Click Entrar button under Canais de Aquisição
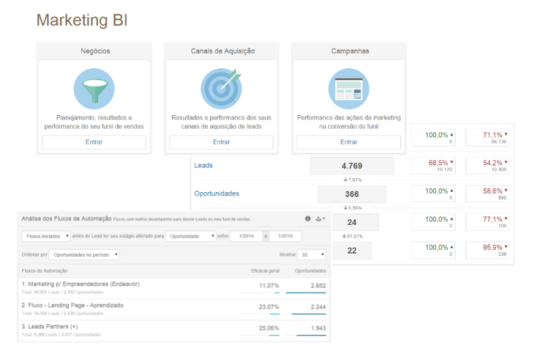The width and height of the screenshot is (535, 362). pyautogui.click(x=221, y=142)
